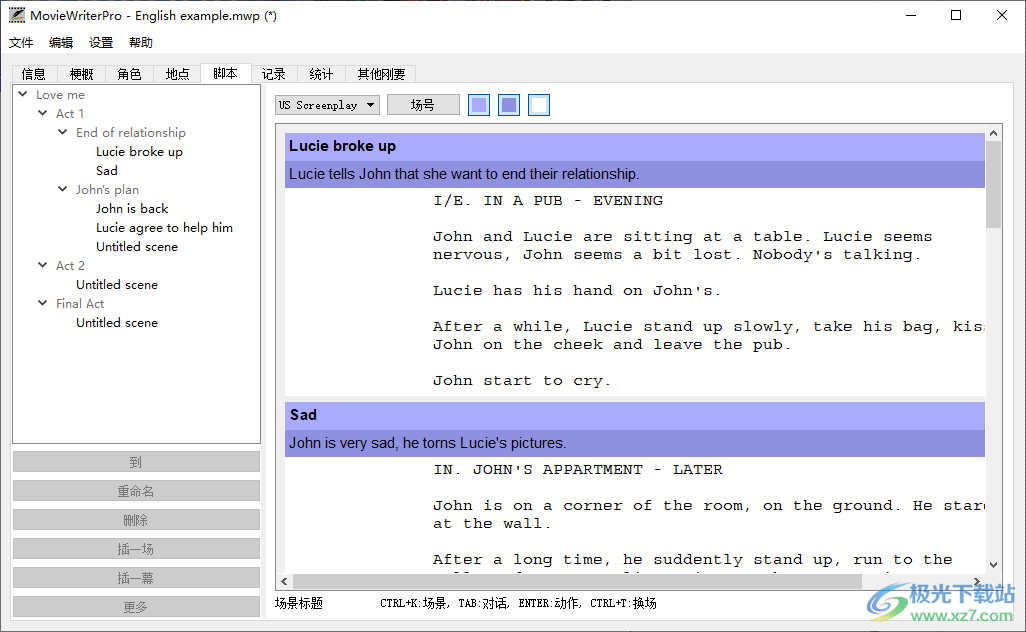1026x632 pixels.
Task: Switch to the 统计 tab
Action: click(321, 74)
